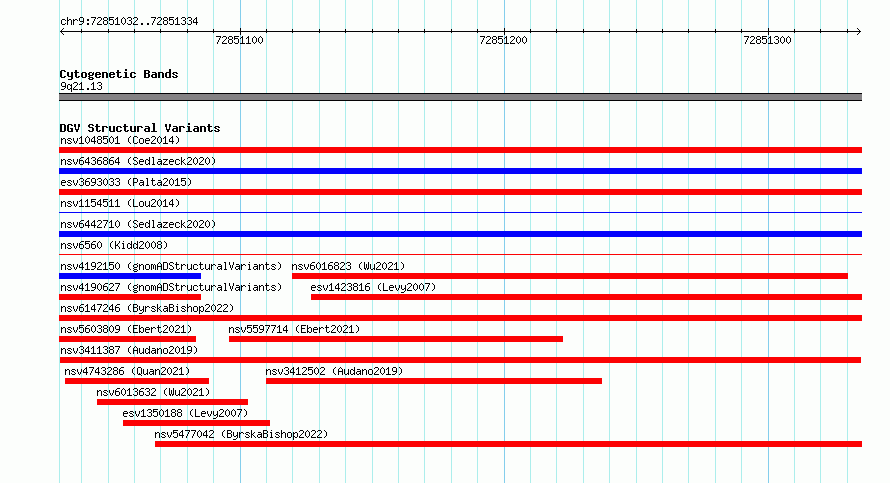The width and height of the screenshot is (890, 483).
Task: Click the left arrow of the ruler
Action: coord(62,32)
